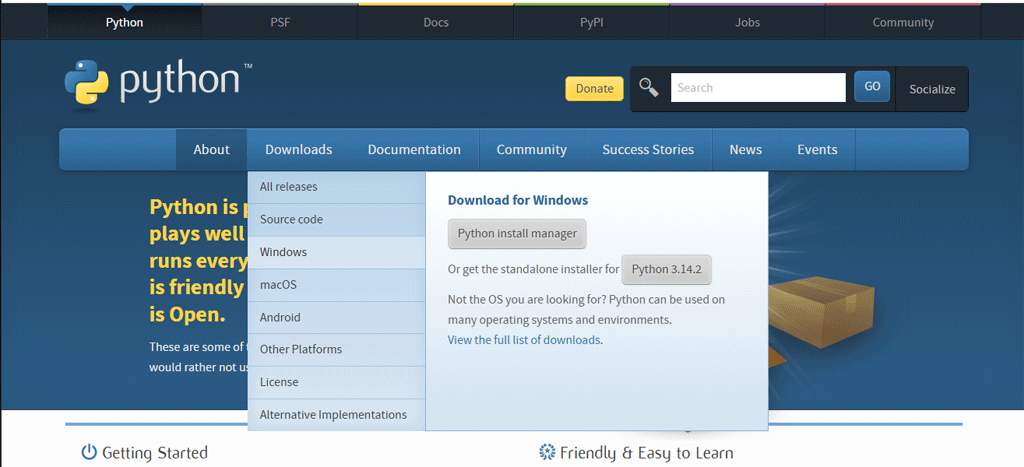Select macOS from the downloads list

tap(278, 285)
